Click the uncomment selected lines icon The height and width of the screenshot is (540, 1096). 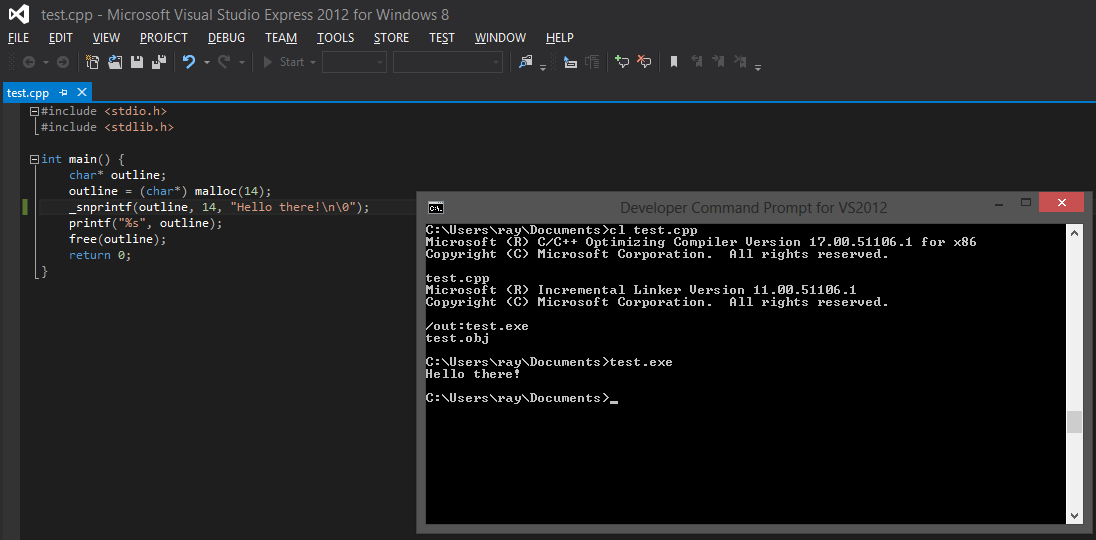pyautogui.click(x=644, y=62)
